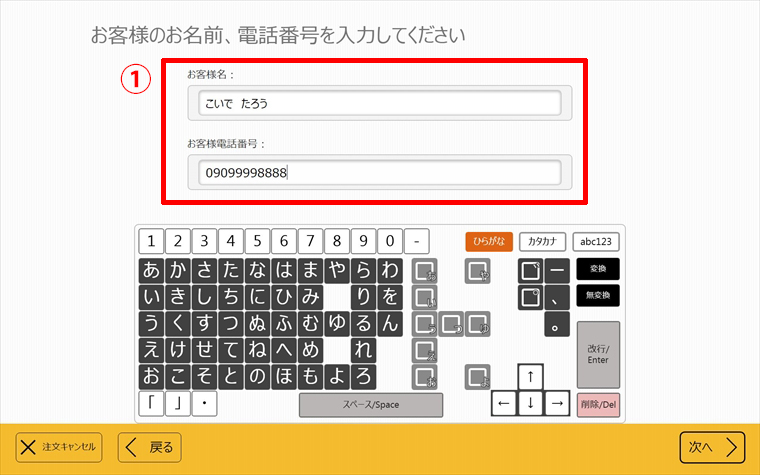The height and width of the screenshot is (475, 760).
Task: Tap the small や key
Action: click(x=477, y=271)
